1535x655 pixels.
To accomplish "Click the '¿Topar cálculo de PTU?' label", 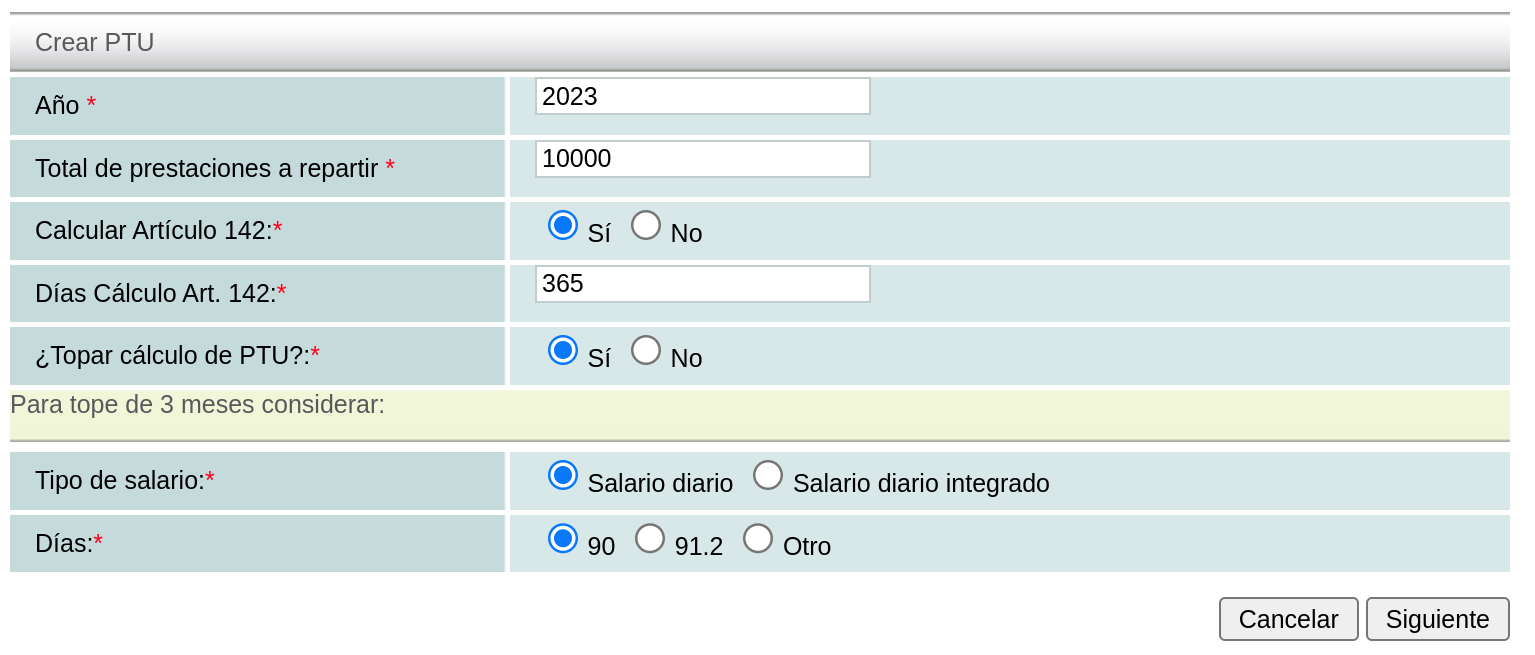I will pyautogui.click(x=172, y=355).
